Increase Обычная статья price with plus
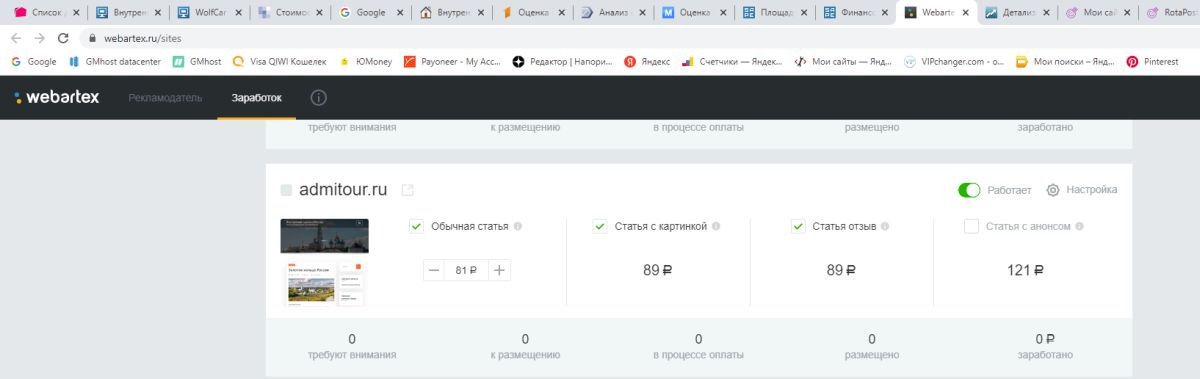 pyautogui.click(x=500, y=270)
